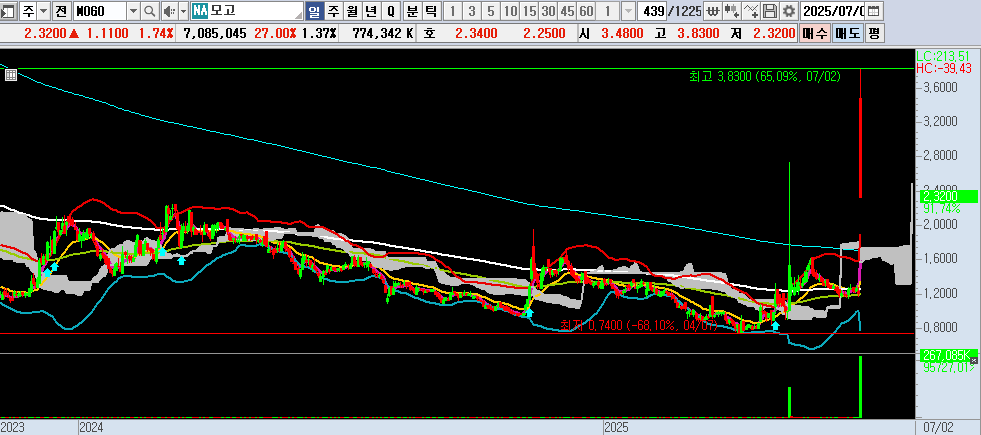
Task: Click the 전 button
Action: point(61,11)
